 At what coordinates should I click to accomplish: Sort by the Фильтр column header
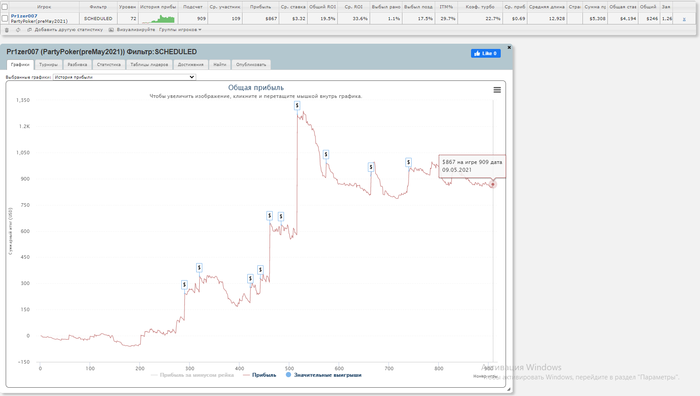(98, 7)
